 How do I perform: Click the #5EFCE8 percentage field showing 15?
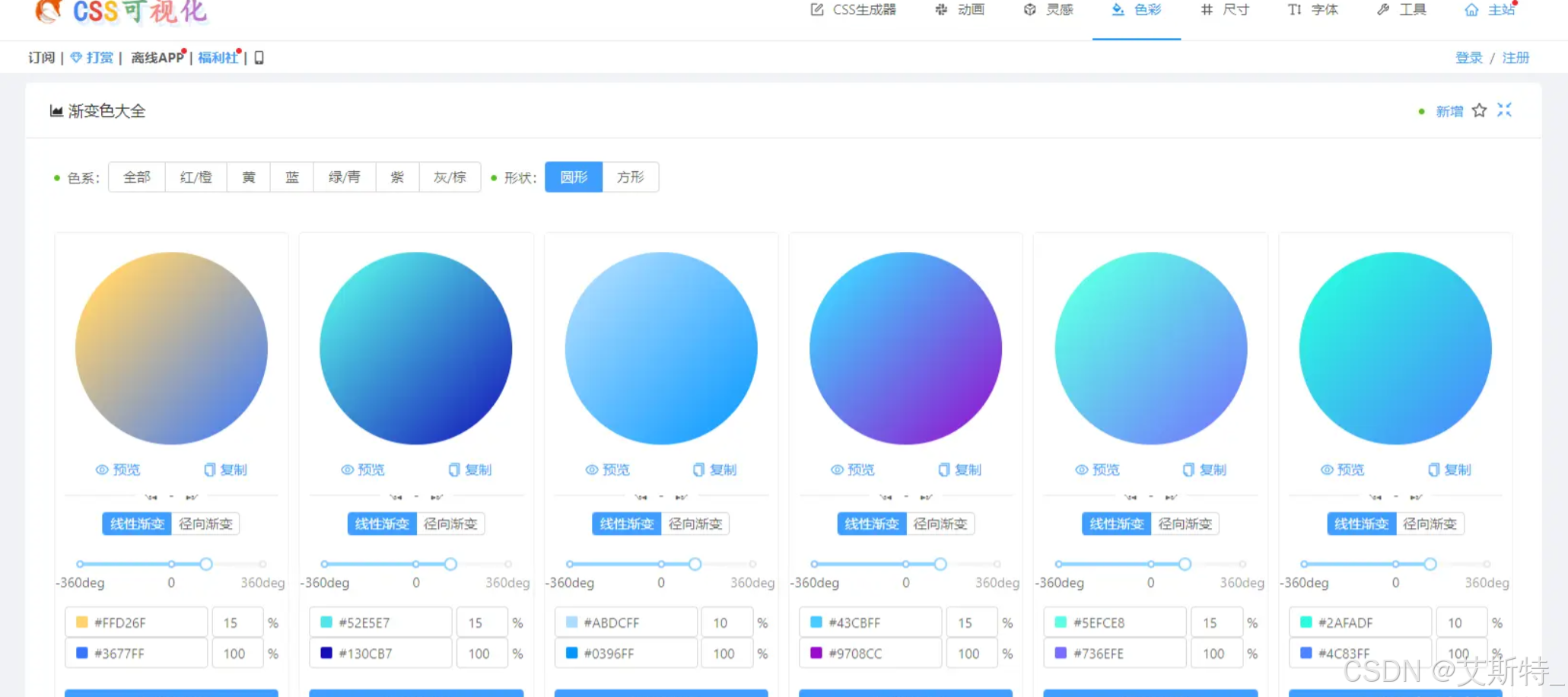[1217, 622]
